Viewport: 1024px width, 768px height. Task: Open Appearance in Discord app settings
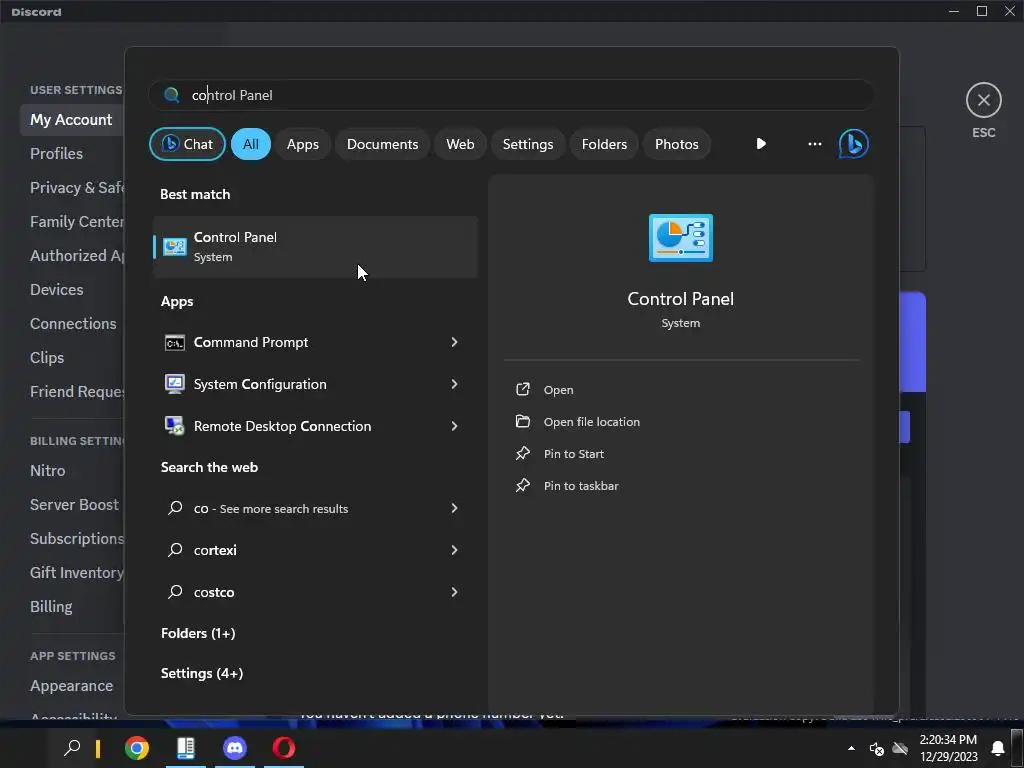[x=71, y=686]
